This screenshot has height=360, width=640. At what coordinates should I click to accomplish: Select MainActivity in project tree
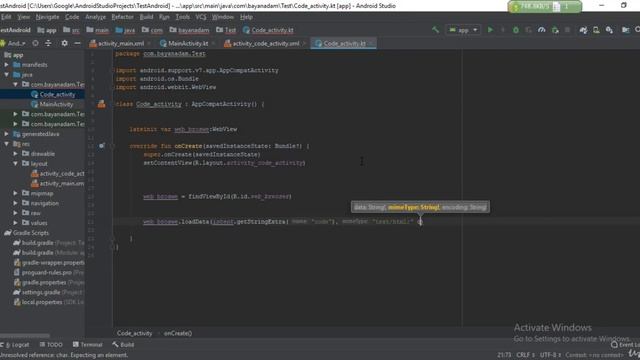coord(56,104)
